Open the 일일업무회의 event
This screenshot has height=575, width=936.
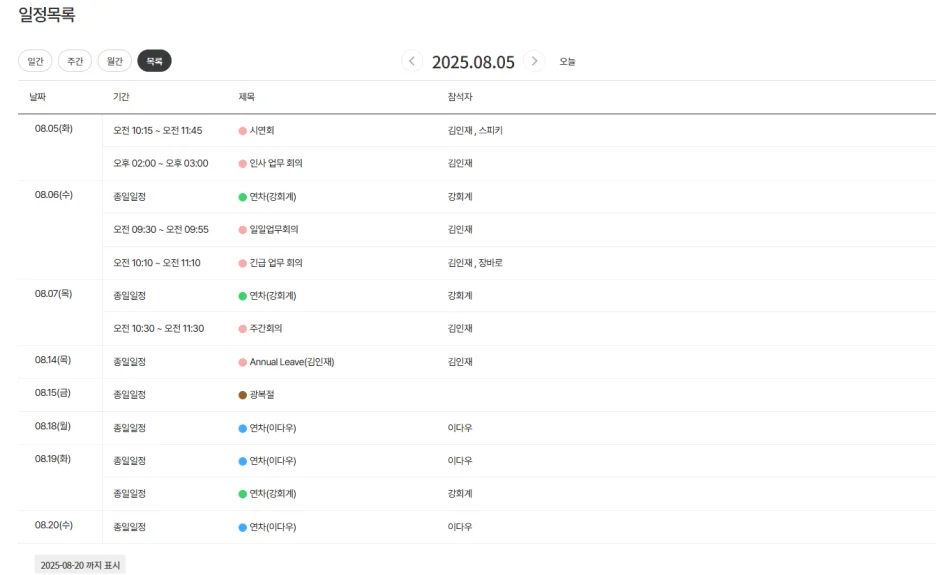[x=273, y=229]
